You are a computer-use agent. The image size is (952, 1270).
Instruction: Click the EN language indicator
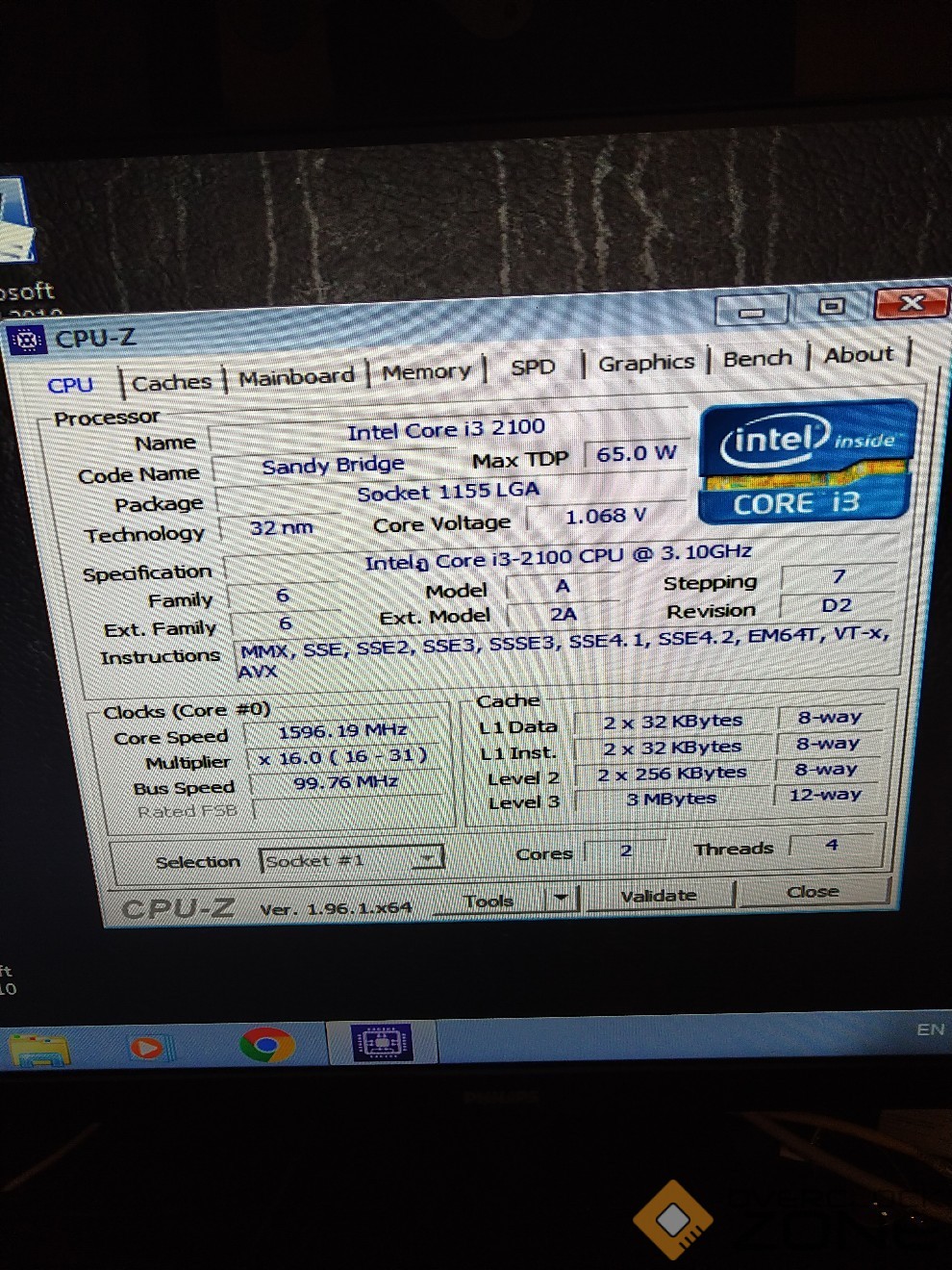point(930,1029)
